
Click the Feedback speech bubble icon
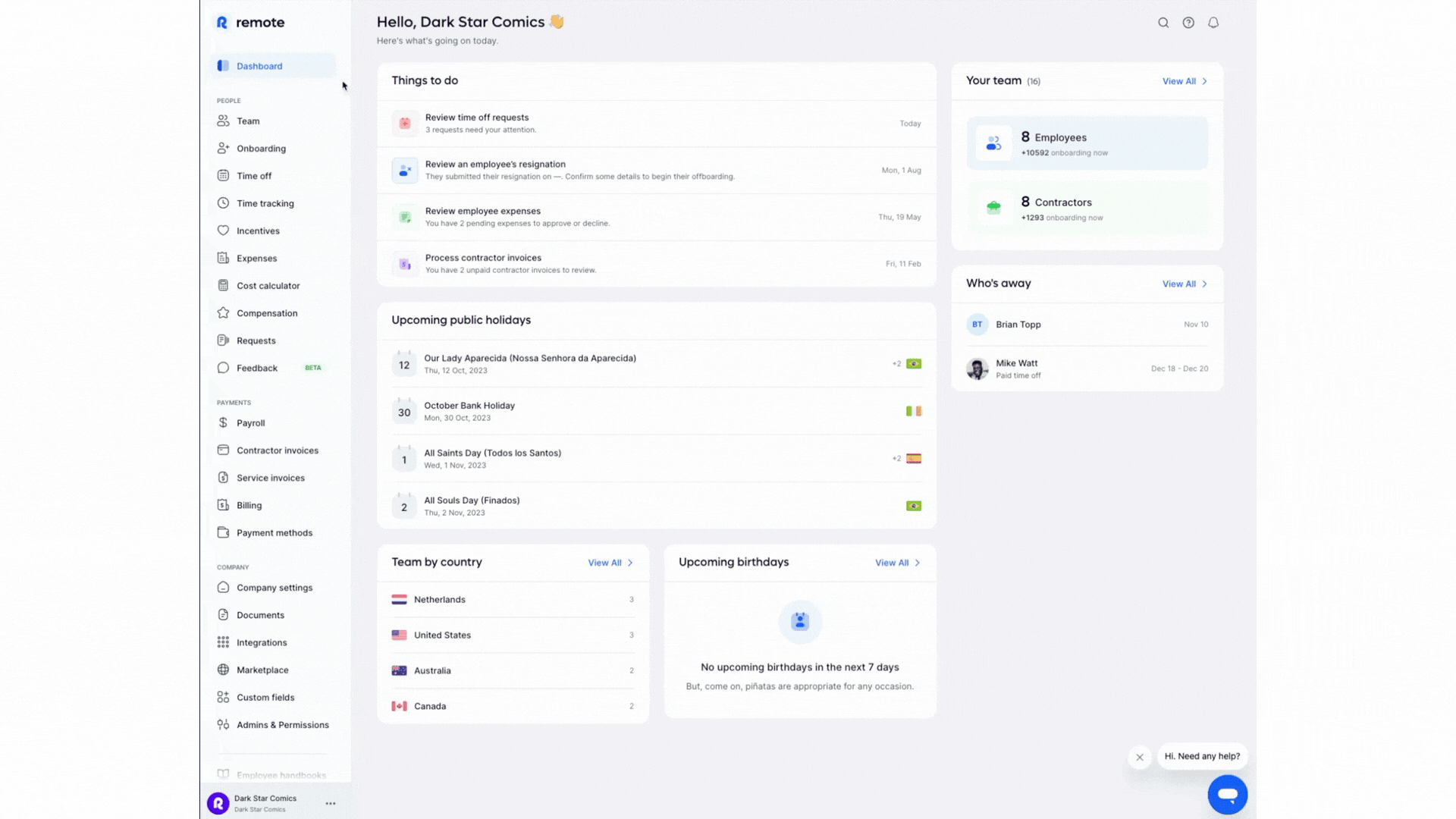[x=223, y=368]
